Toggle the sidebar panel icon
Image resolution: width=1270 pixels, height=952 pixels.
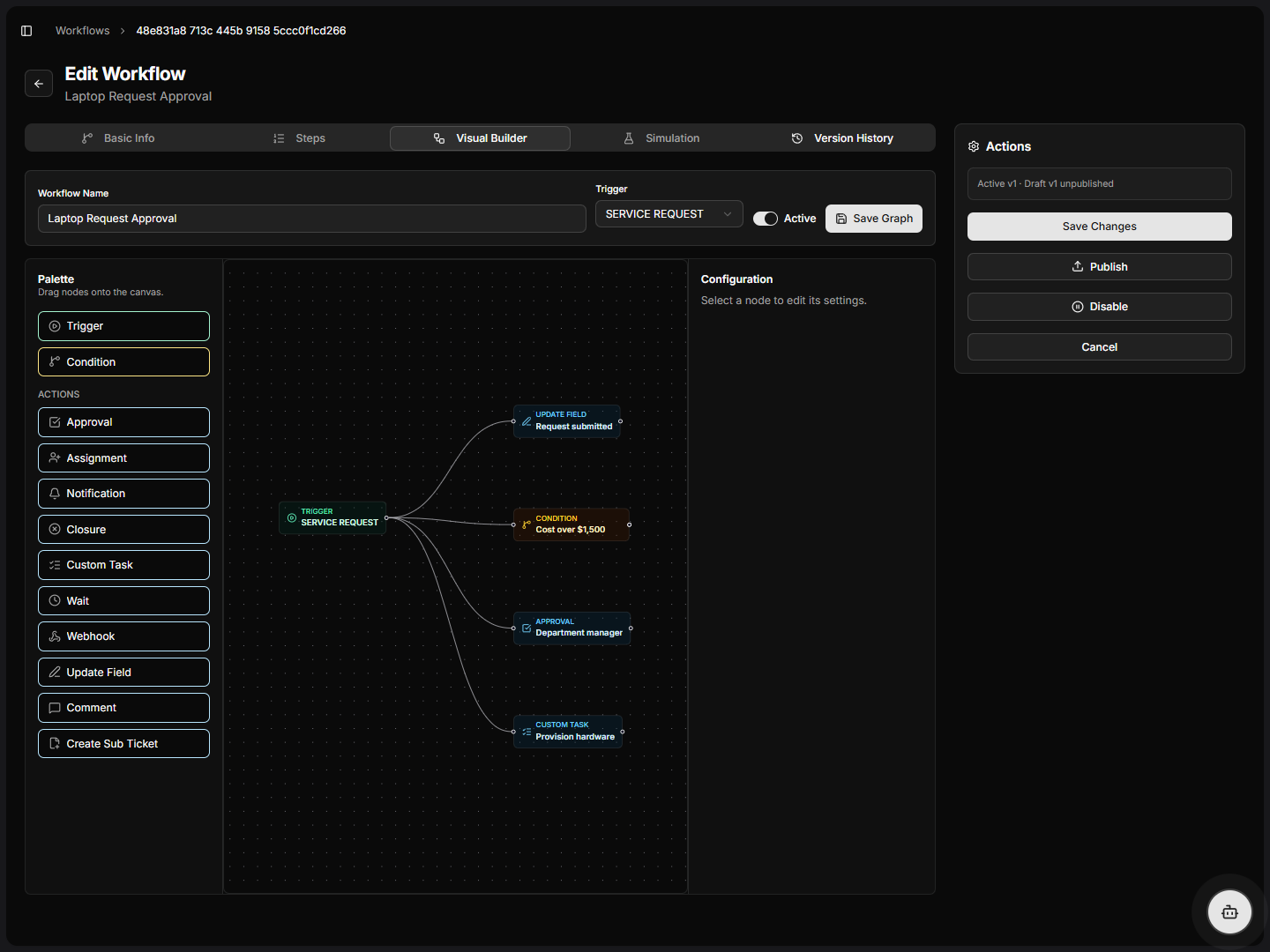tap(26, 31)
